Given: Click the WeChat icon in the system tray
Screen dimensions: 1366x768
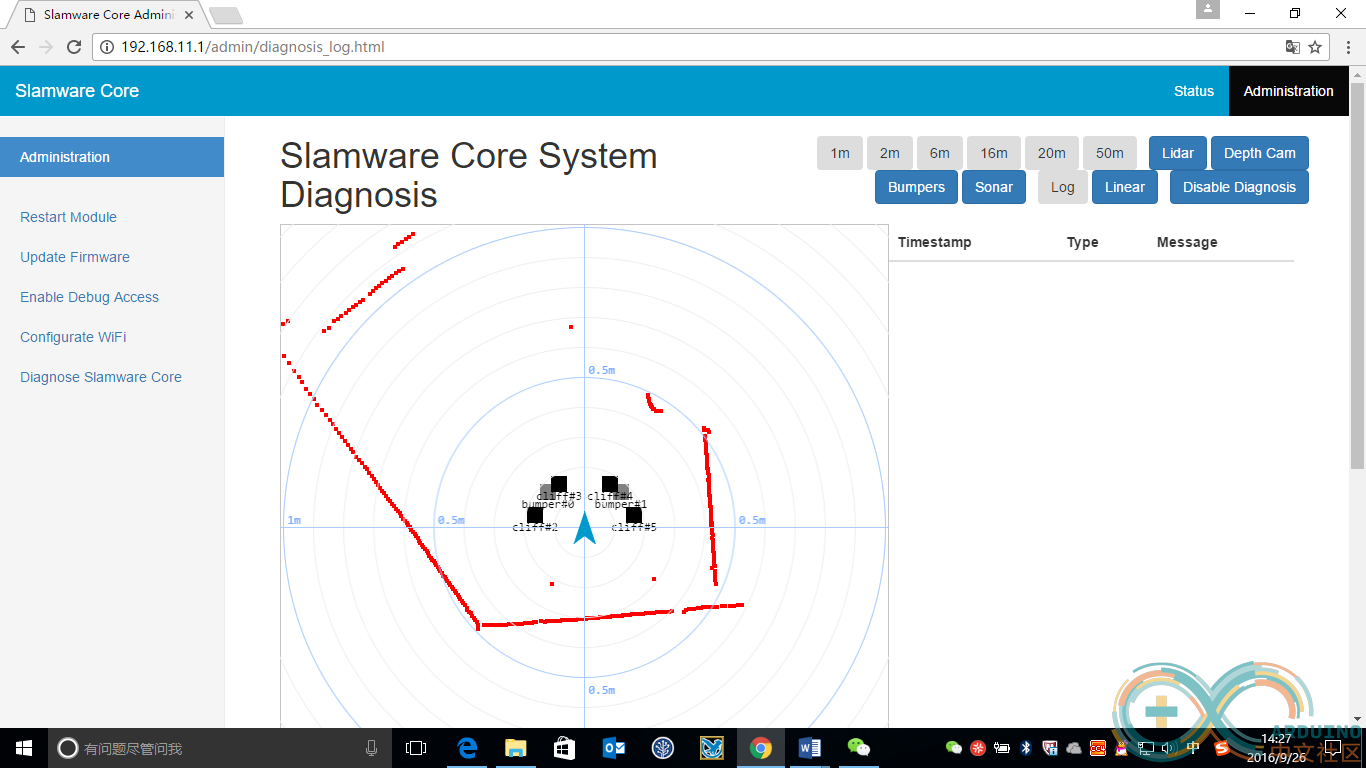Looking at the screenshot, I should [x=954, y=748].
